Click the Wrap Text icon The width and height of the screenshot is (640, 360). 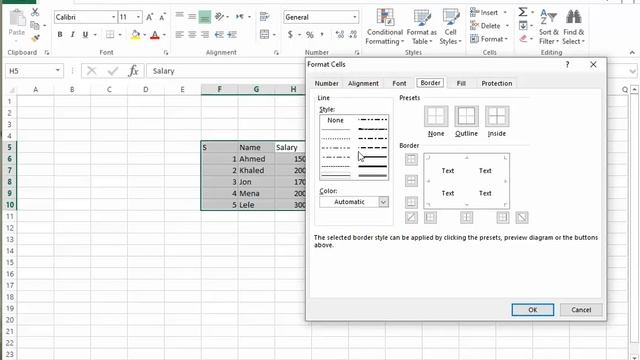point(264,17)
